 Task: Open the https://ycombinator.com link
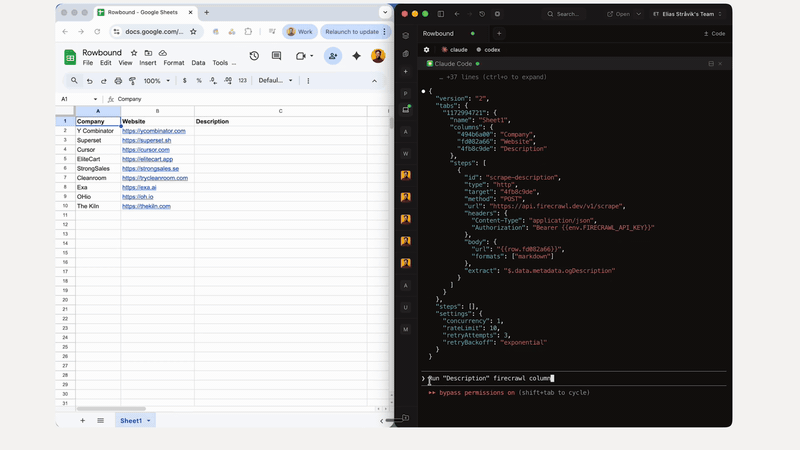(154, 131)
